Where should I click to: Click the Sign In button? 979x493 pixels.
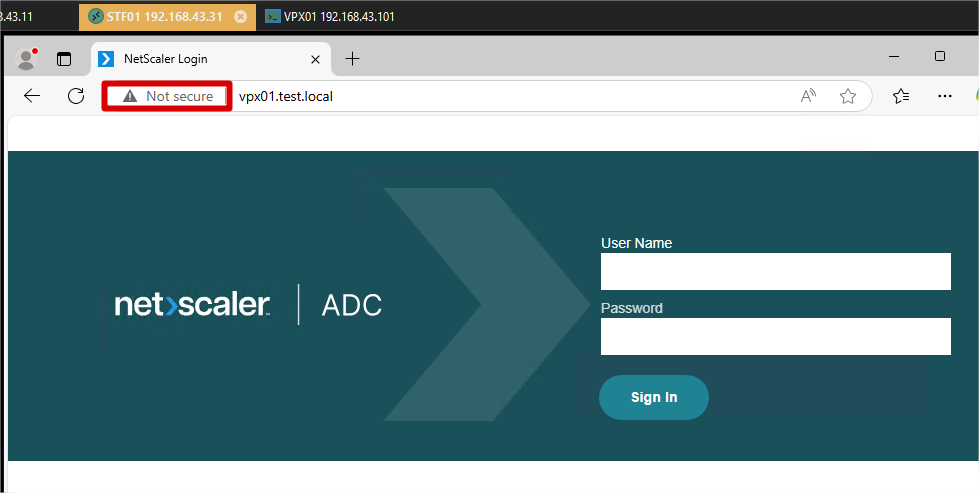[x=654, y=398]
